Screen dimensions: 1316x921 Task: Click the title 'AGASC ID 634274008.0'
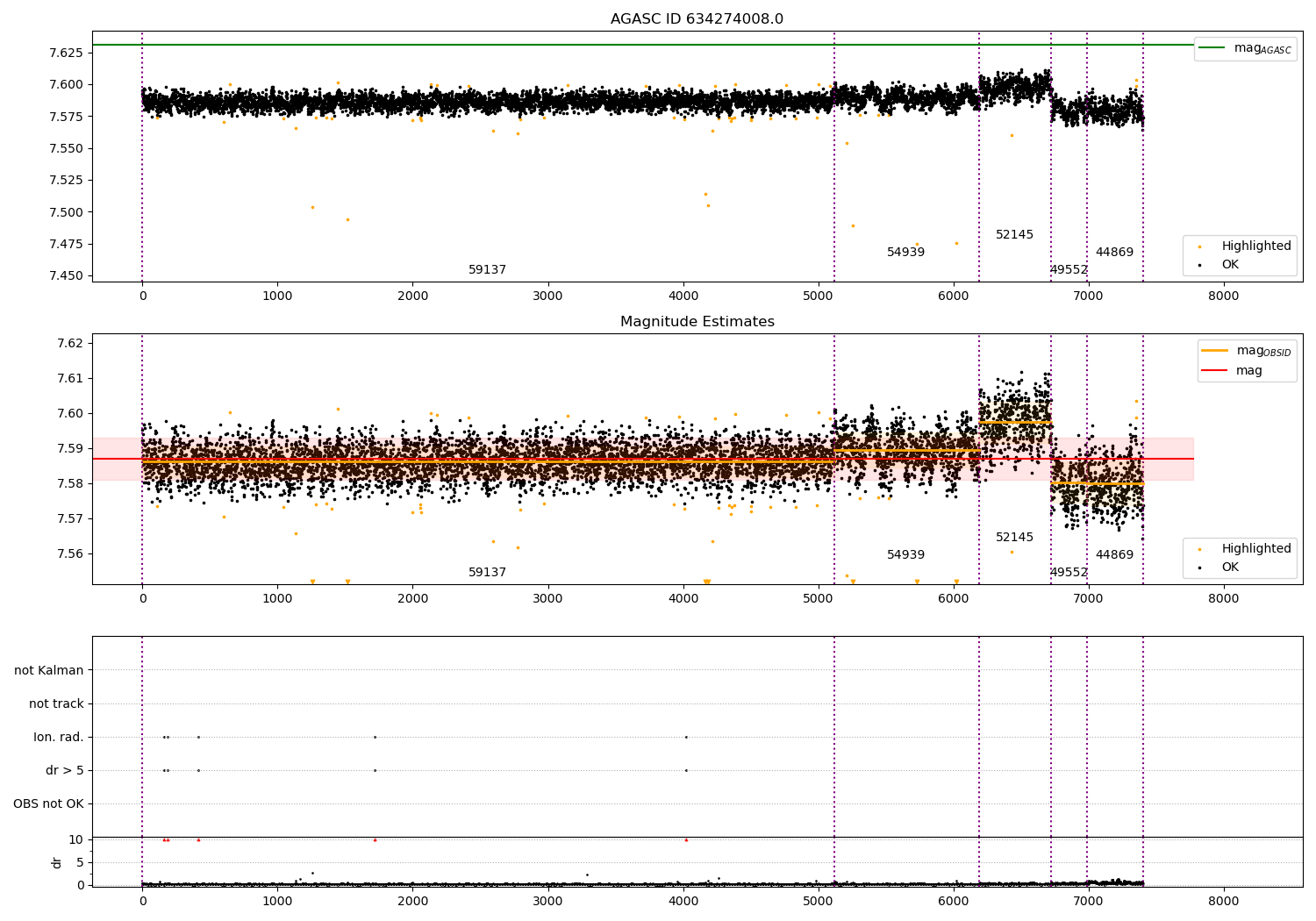697,19
